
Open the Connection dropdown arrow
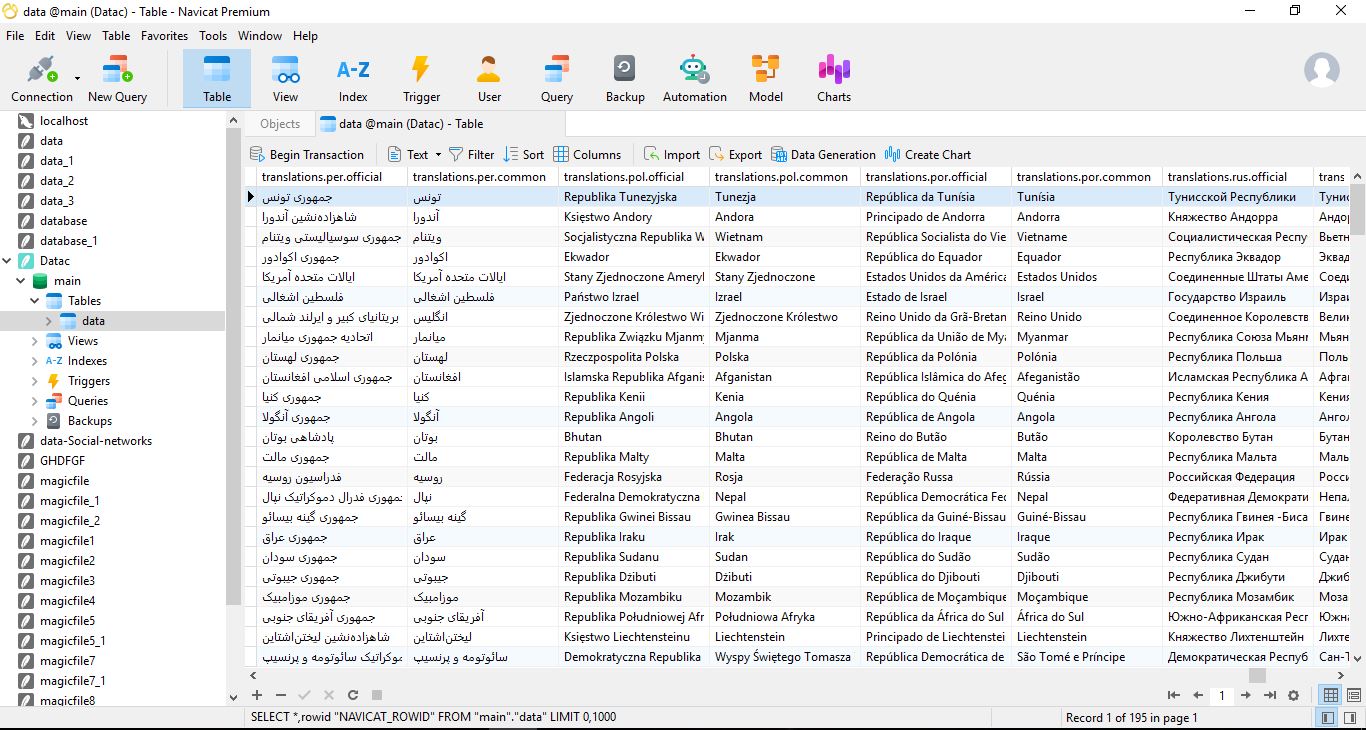pos(77,77)
